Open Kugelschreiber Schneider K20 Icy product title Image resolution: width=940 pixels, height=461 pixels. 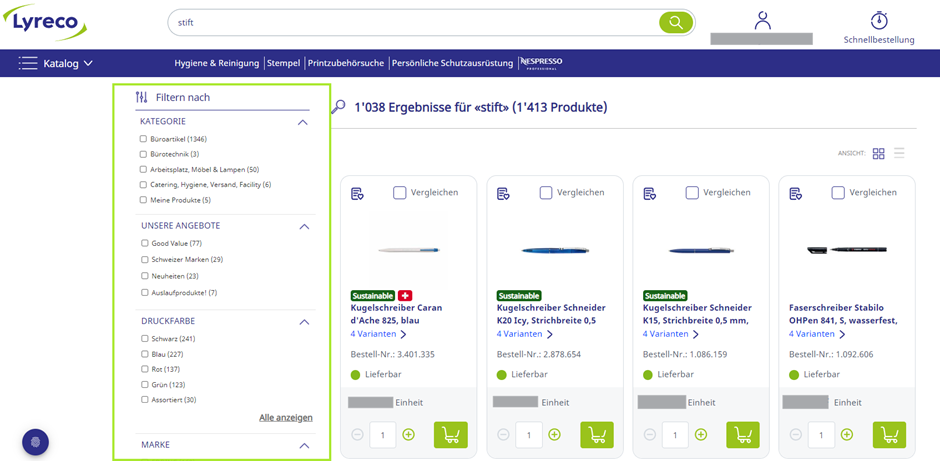tap(550, 314)
